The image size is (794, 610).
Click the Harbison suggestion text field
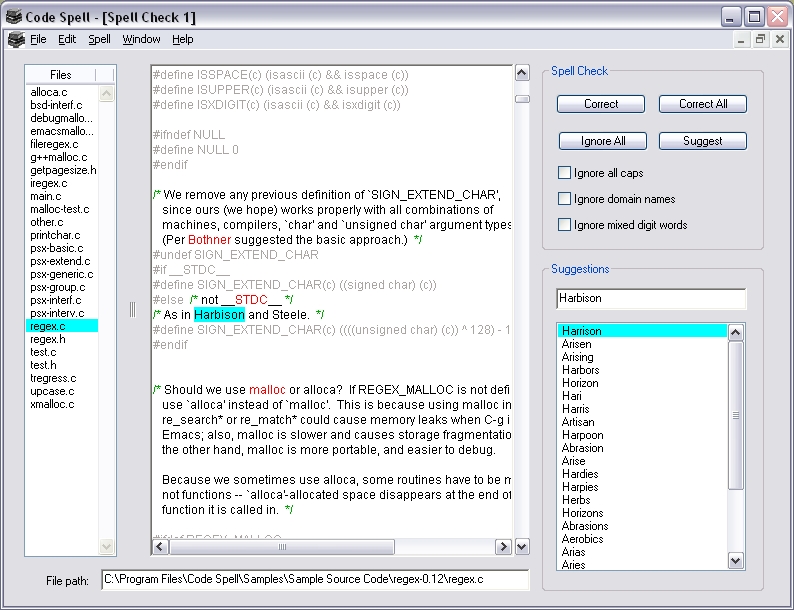(x=651, y=298)
